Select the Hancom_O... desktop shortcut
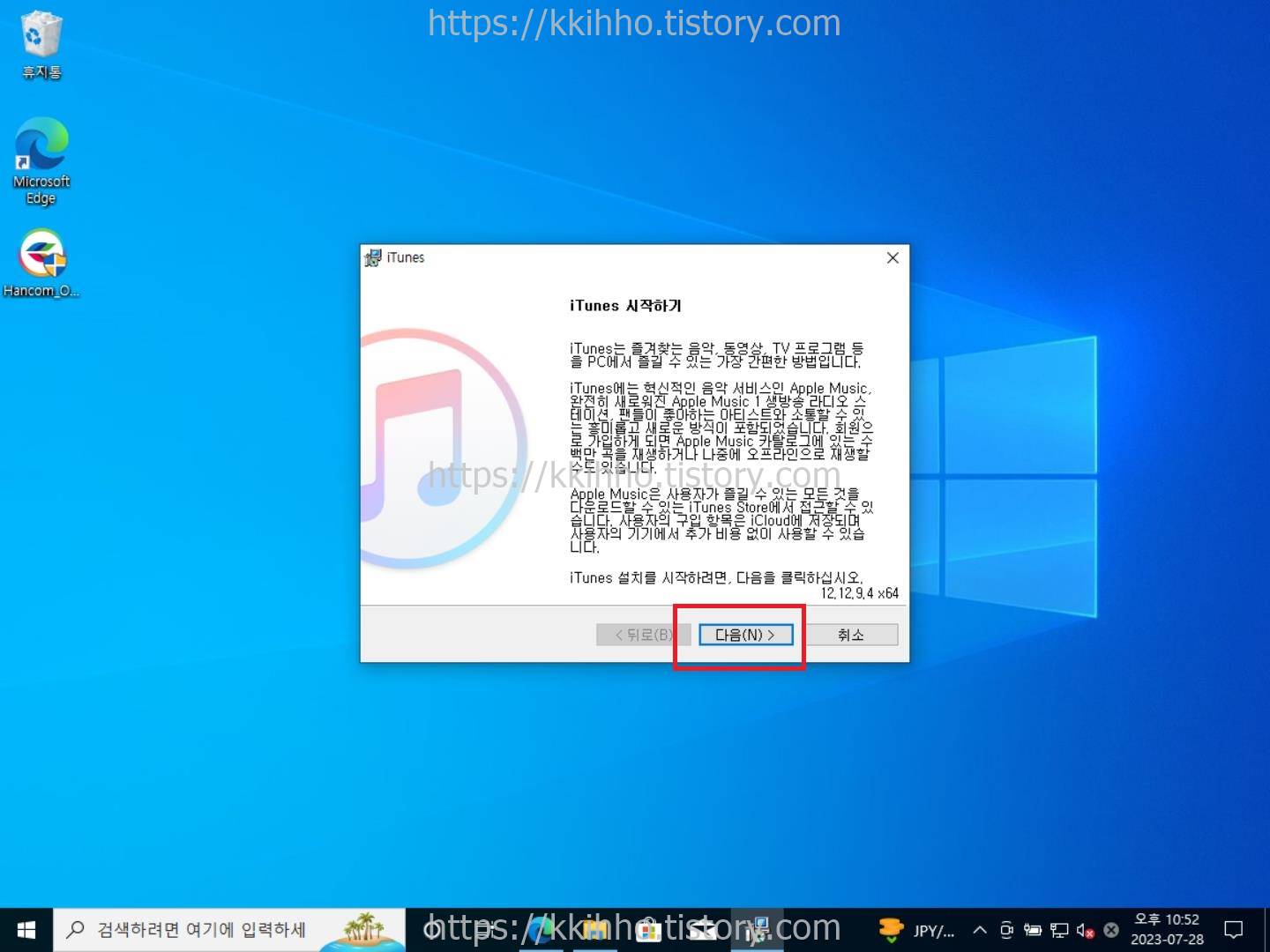 (41, 264)
